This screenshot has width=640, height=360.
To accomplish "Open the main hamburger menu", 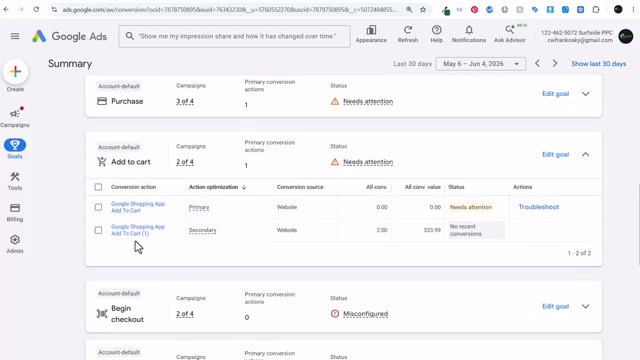I will click(x=15, y=36).
